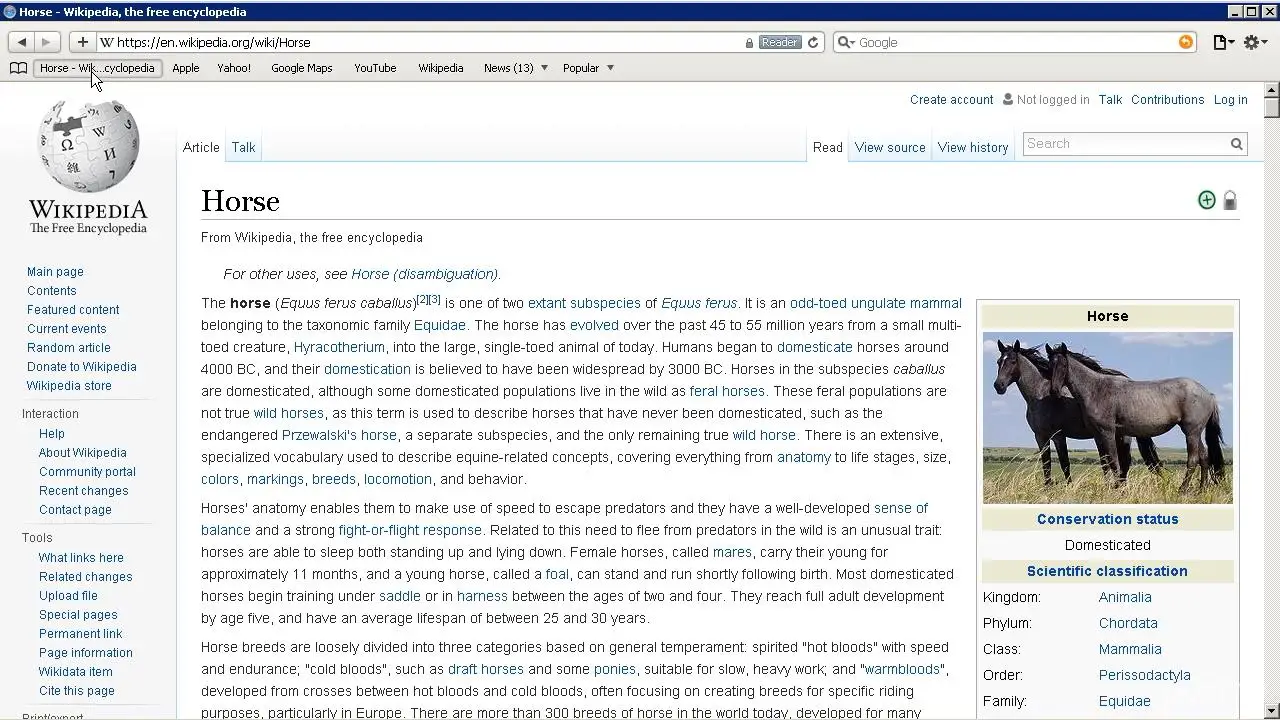Click the Wikipedia search magnifier button
Viewport: 1280px width, 720px height.
click(1237, 144)
